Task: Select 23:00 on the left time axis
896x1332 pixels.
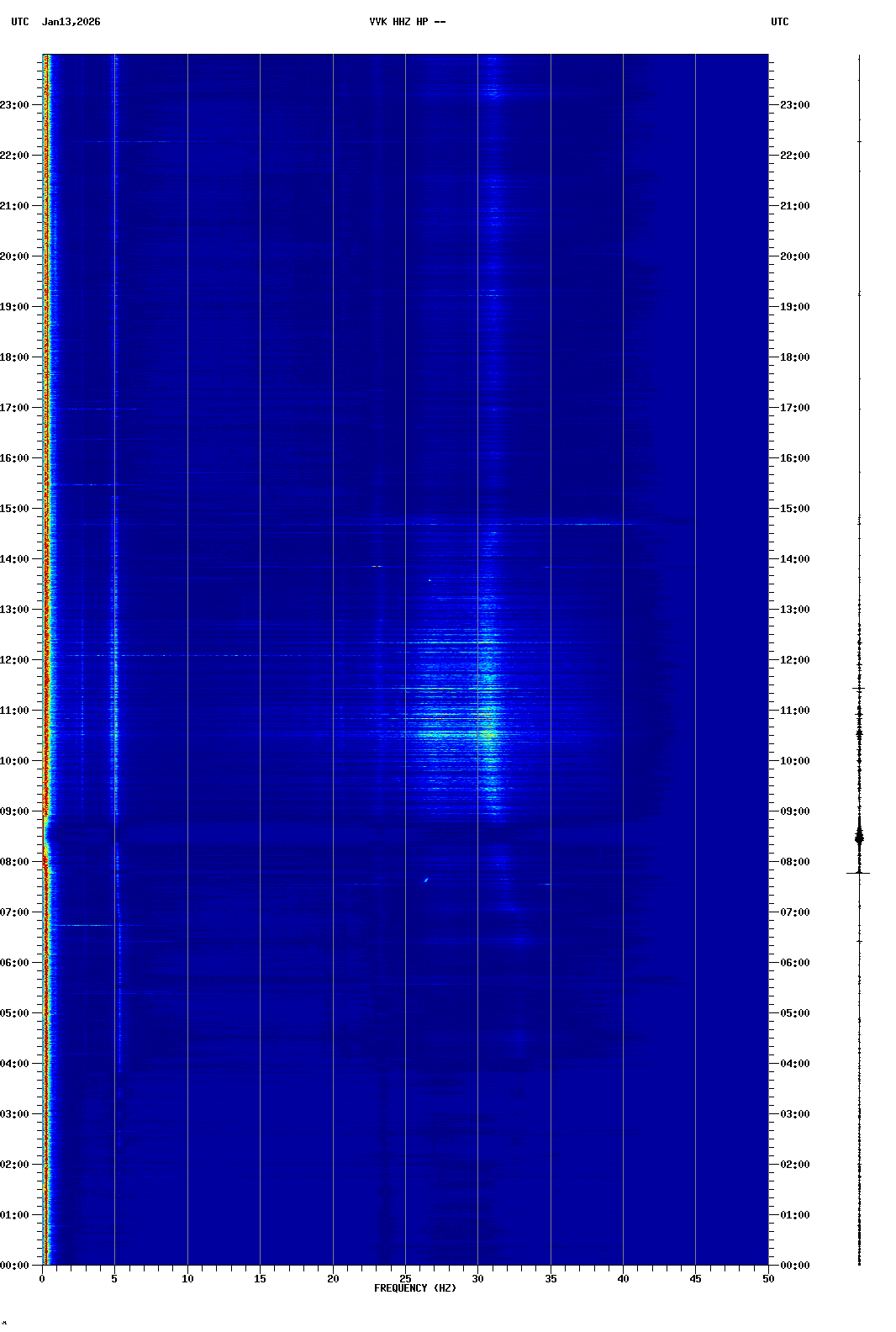Action: tap(15, 105)
